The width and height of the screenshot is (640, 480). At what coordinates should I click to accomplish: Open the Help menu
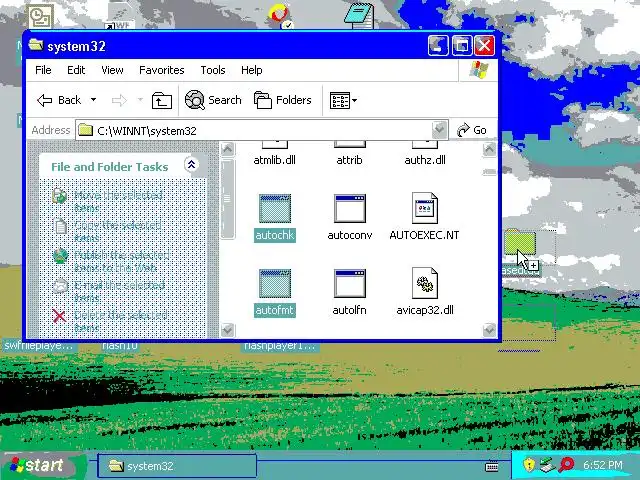point(251,70)
